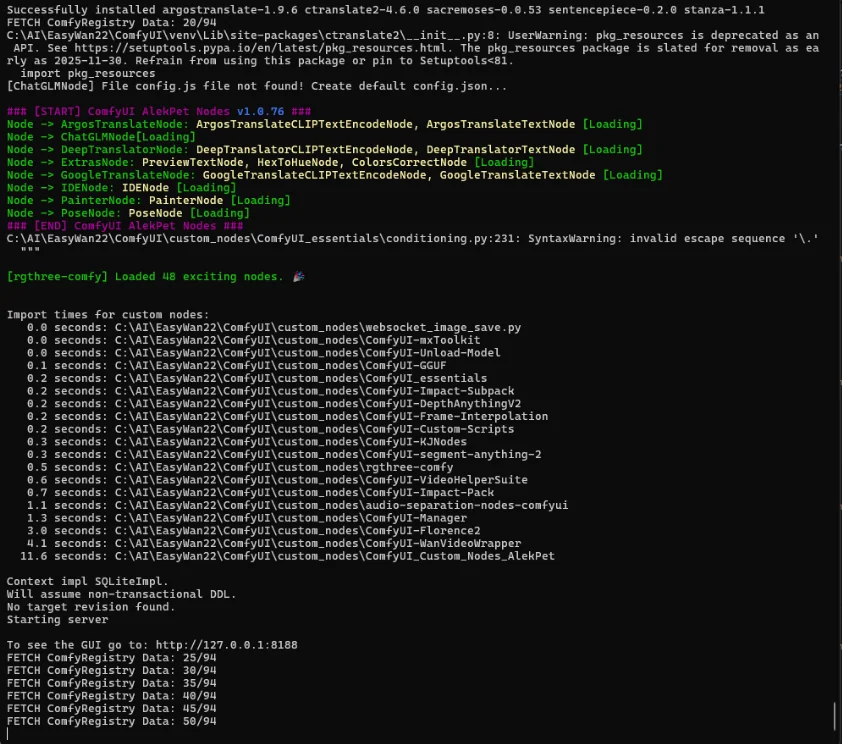Click the "[ChatGLMNode] File config.js" message
This screenshot has height=744, width=842.
click(x=256, y=86)
